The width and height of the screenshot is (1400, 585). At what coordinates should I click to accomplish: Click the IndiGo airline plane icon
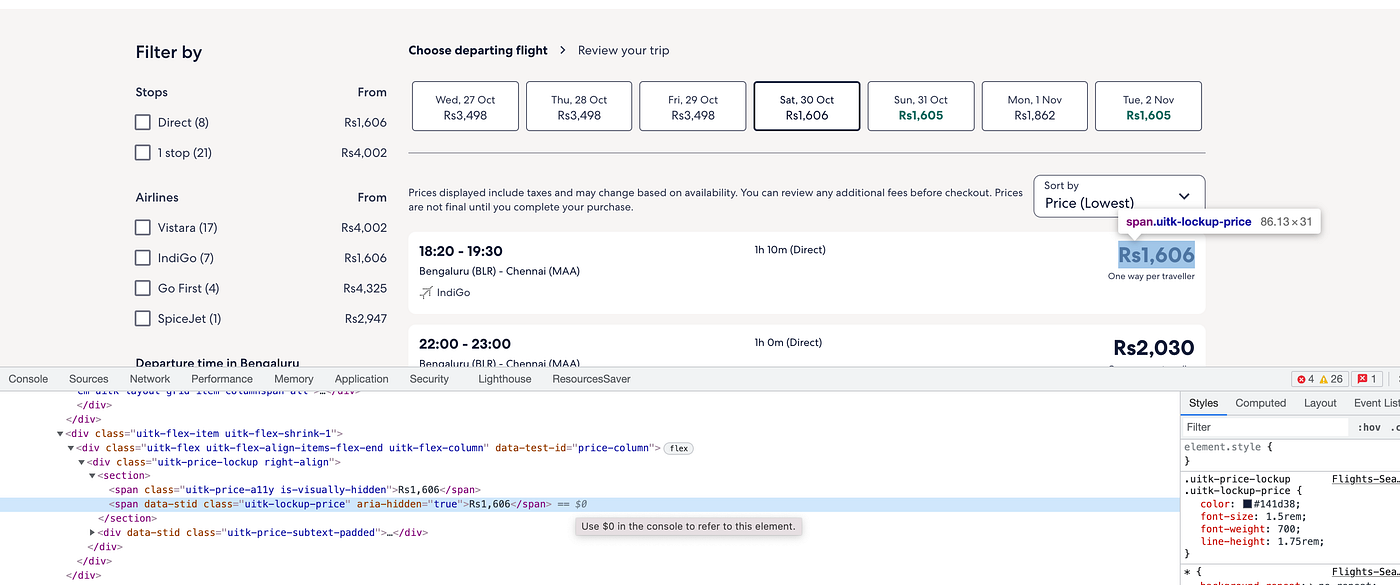(427, 293)
